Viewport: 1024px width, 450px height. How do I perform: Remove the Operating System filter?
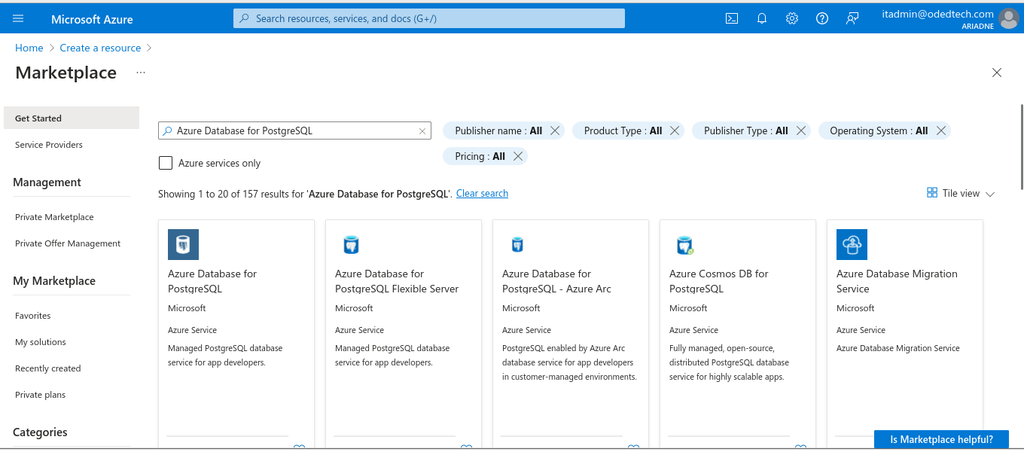tap(941, 131)
